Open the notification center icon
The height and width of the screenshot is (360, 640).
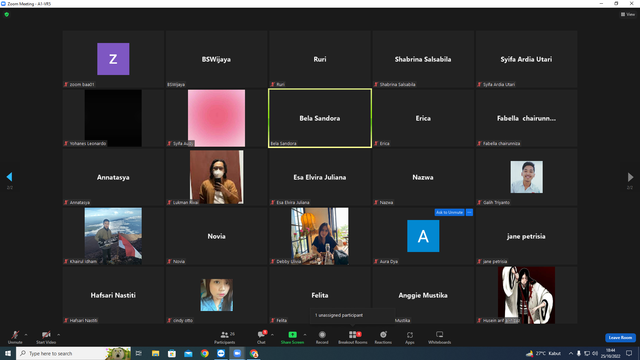click(629, 353)
